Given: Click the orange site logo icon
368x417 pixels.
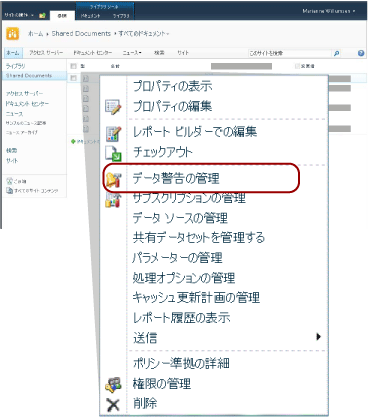Looking at the screenshot, I should tap(13, 34).
